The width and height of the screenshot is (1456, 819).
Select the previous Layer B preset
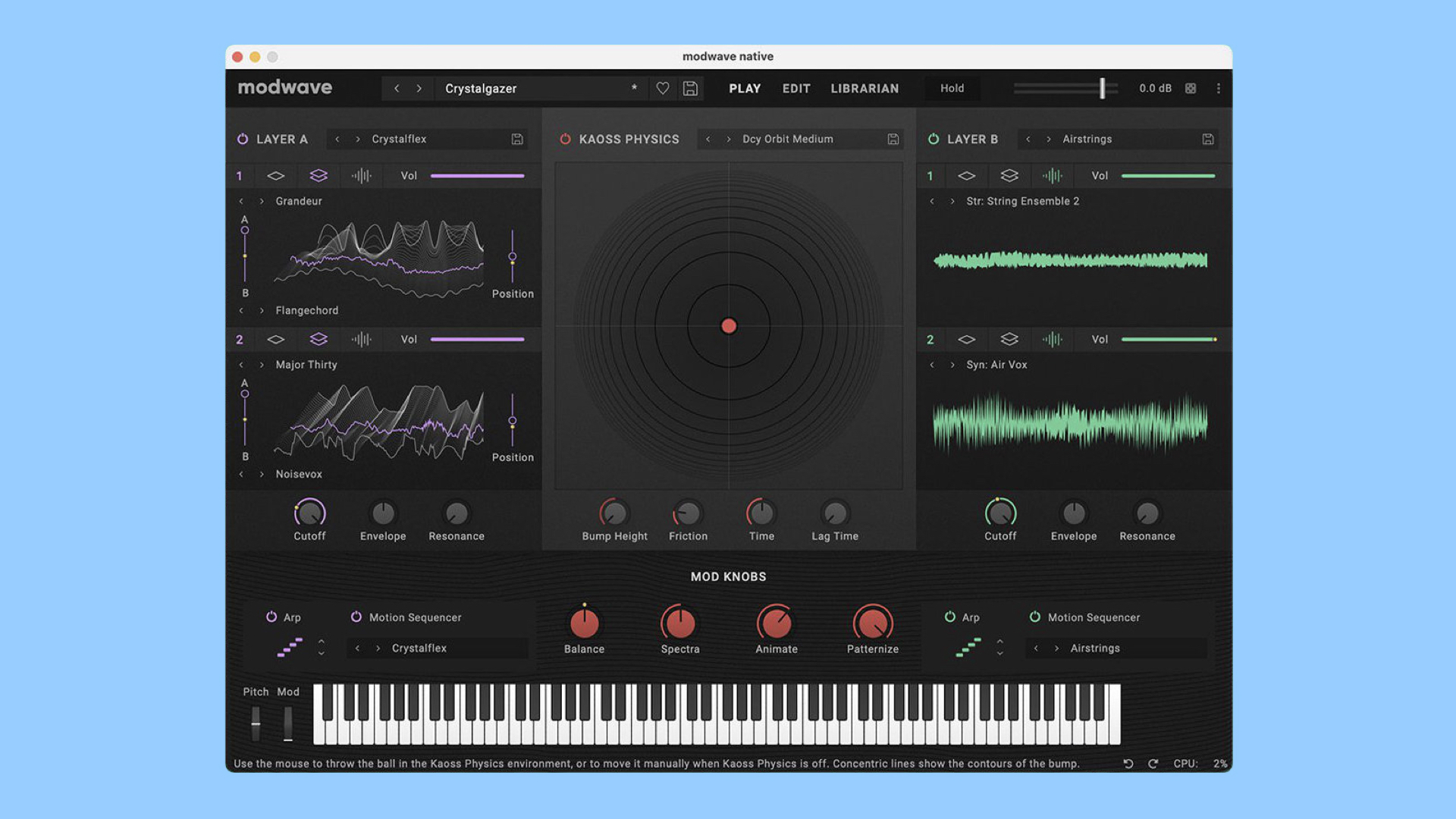[x=1028, y=139]
